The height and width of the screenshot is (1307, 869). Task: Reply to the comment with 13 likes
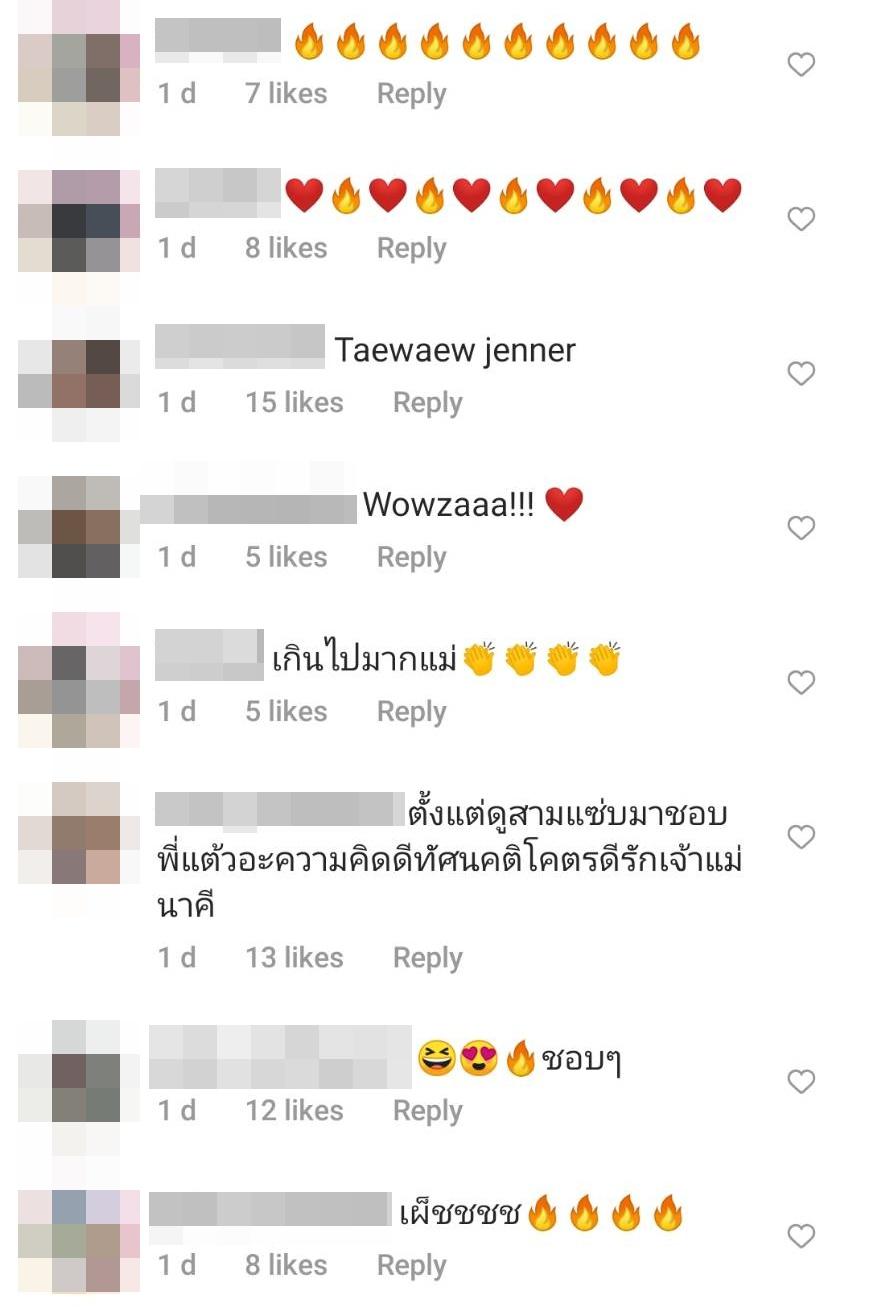coord(427,958)
